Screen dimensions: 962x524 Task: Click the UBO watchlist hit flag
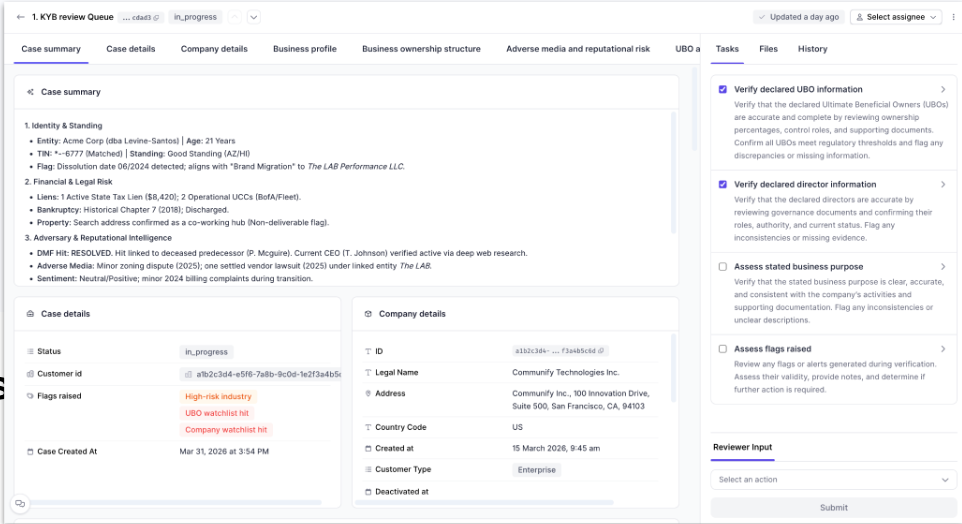pyautogui.click(x=217, y=413)
